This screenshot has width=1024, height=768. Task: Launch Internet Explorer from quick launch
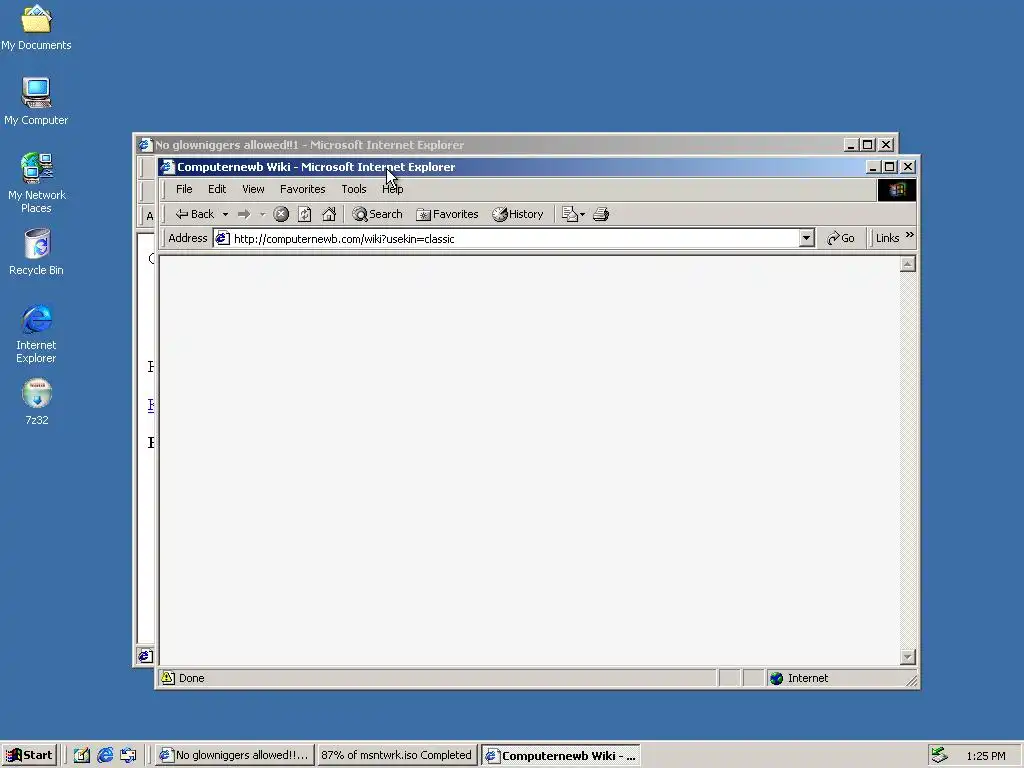105,755
